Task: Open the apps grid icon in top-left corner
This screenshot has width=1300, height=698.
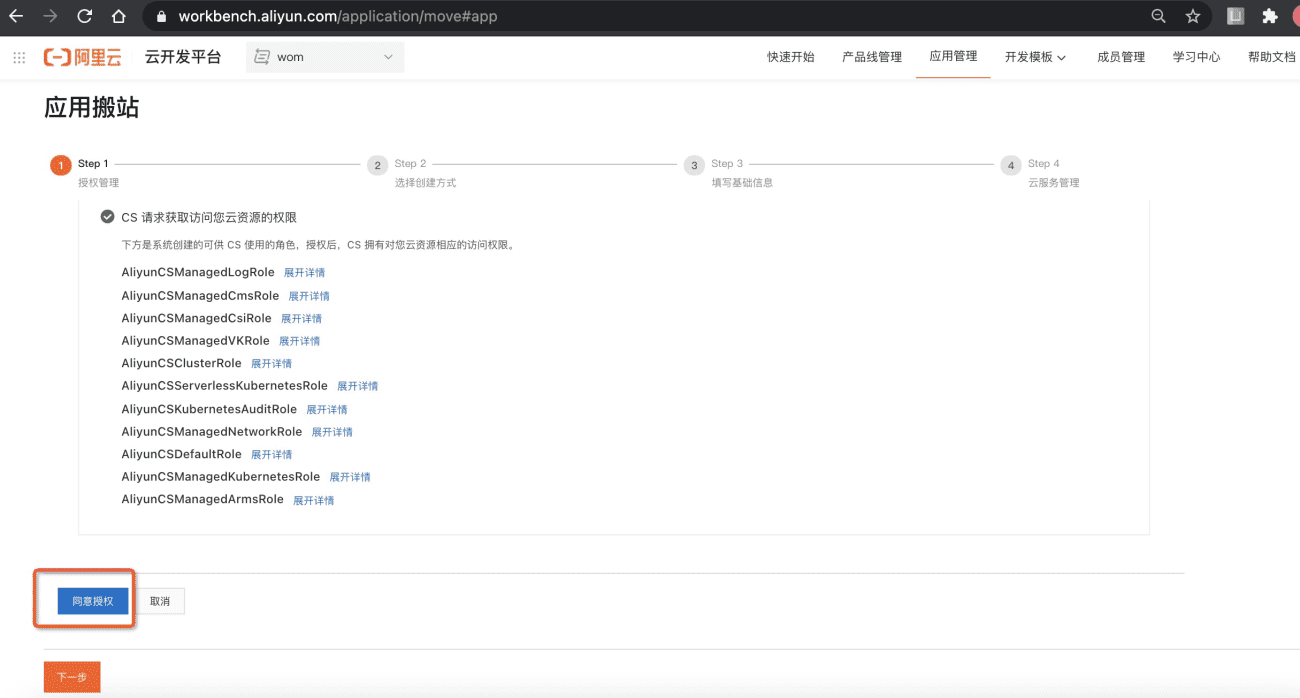Action: [18, 57]
